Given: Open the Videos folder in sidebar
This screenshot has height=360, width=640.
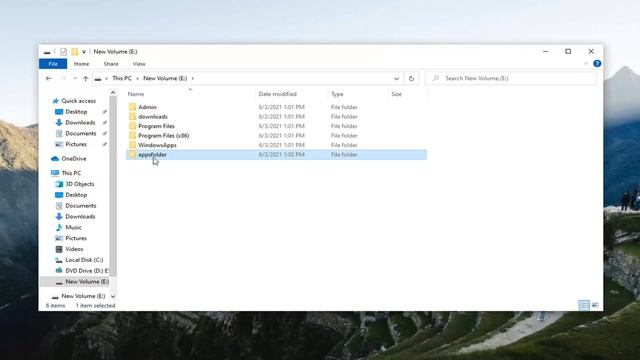Looking at the screenshot, I should (74, 249).
